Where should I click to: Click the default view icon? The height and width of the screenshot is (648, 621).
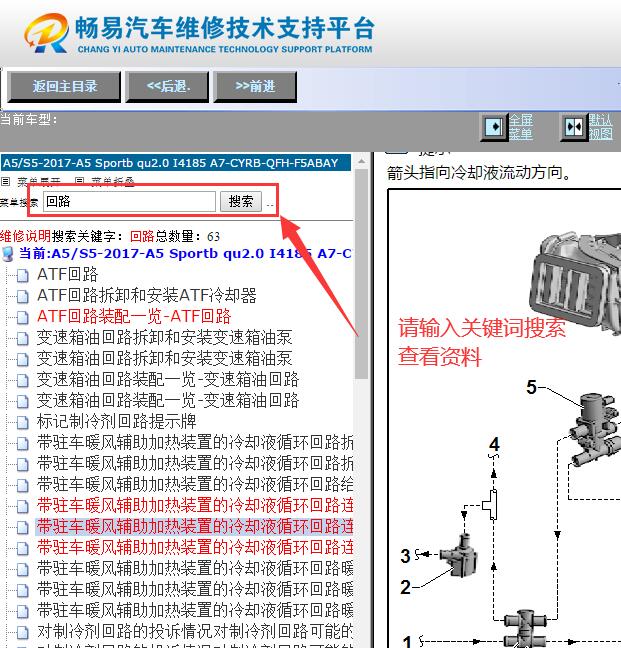tap(574, 127)
